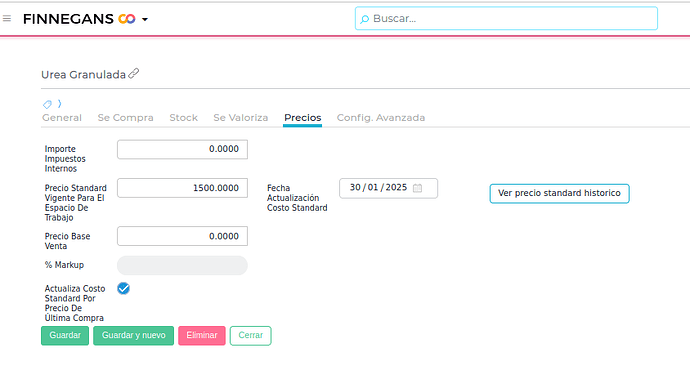Image resolution: width=690 pixels, height=388 pixels.
Task: Click the Importe Impuestos Internos label
Action: pyautogui.click(x=65, y=159)
